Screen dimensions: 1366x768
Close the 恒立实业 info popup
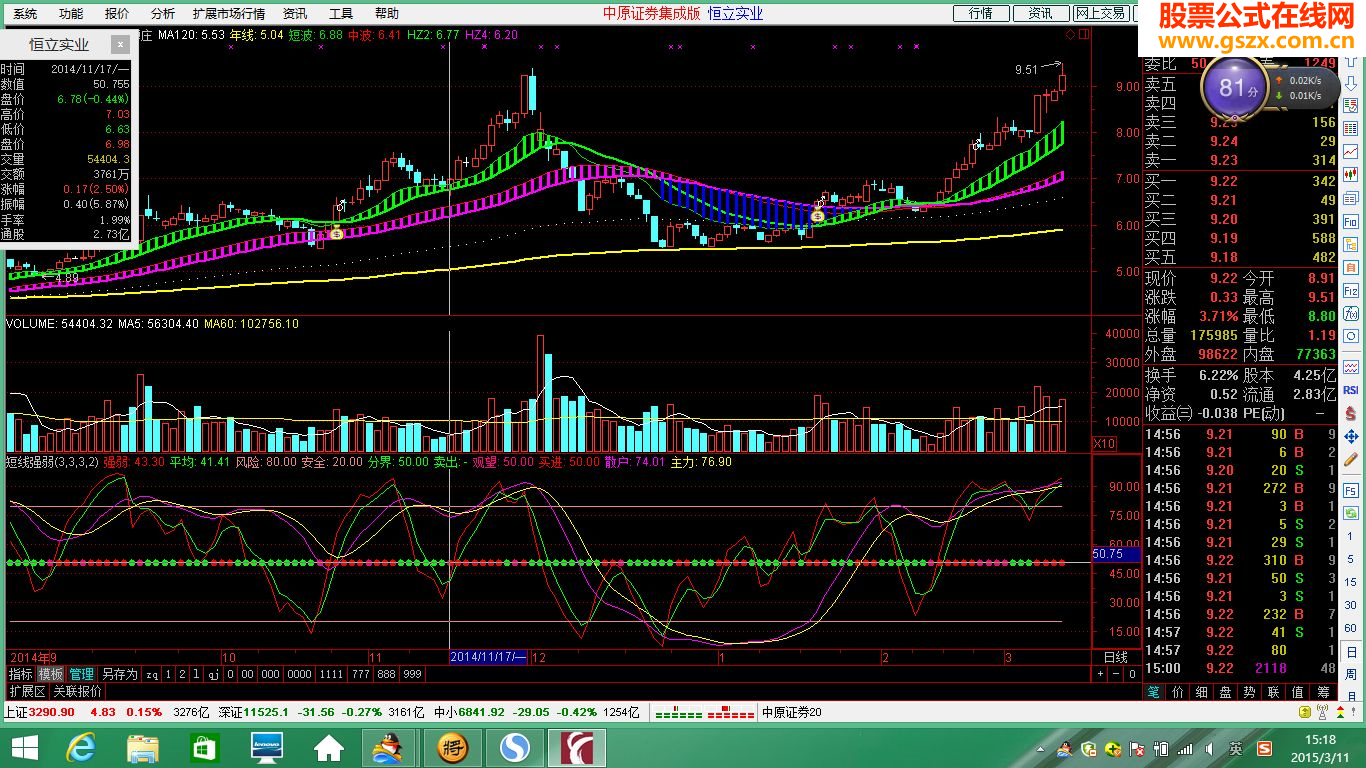pyautogui.click(x=120, y=44)
